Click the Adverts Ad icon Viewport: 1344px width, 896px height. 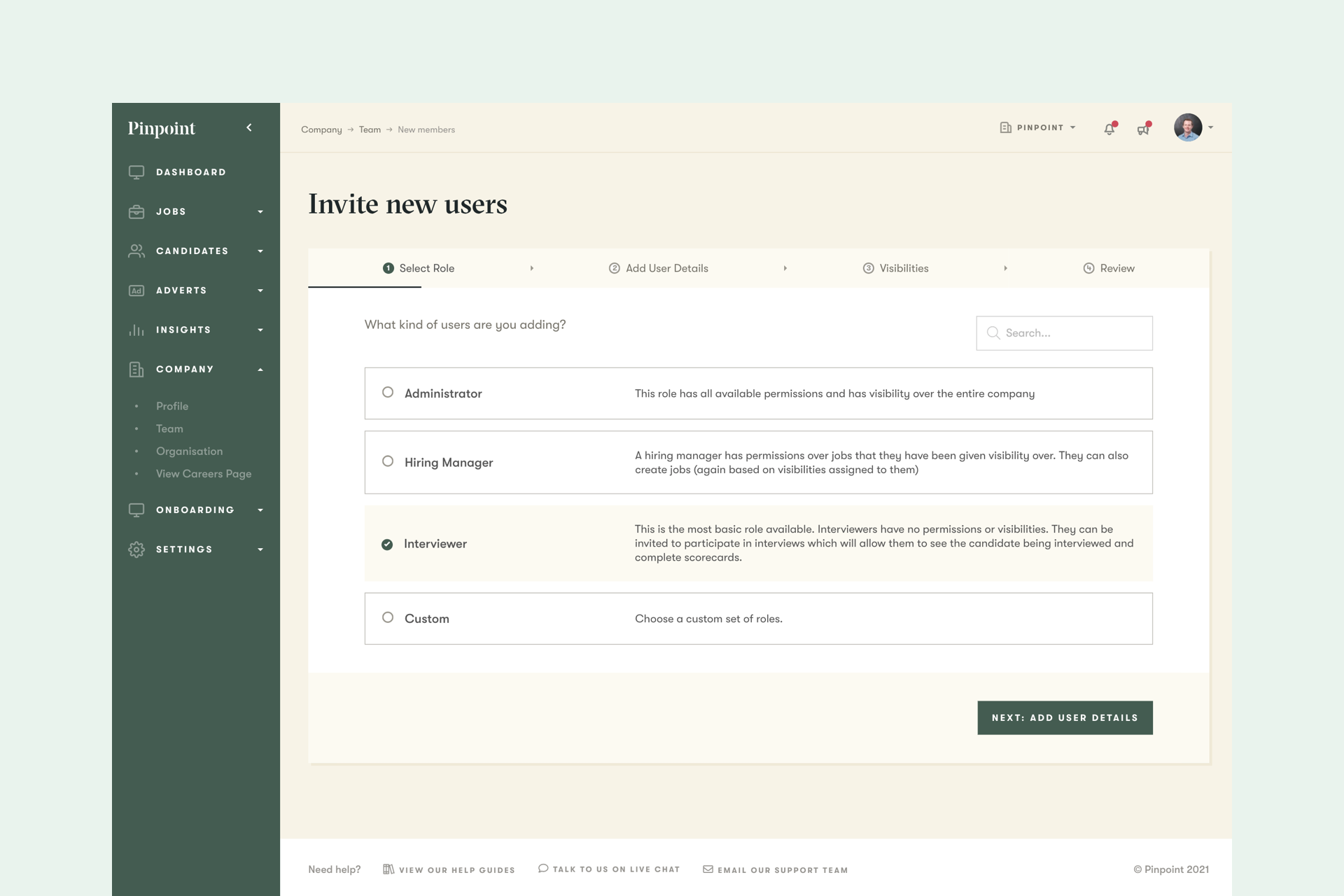(136, 290)
